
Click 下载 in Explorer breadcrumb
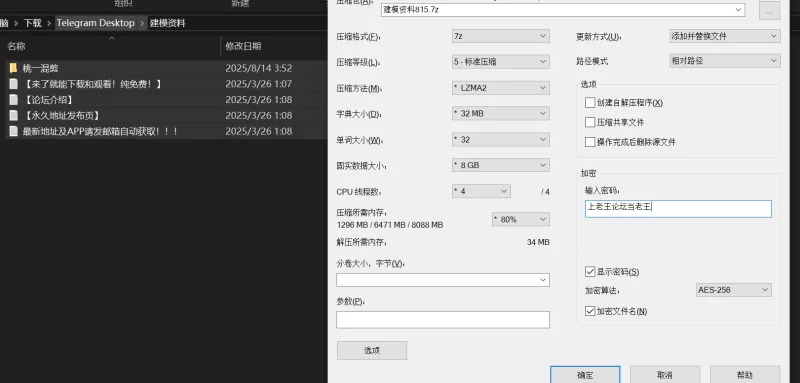coord(32,23)
